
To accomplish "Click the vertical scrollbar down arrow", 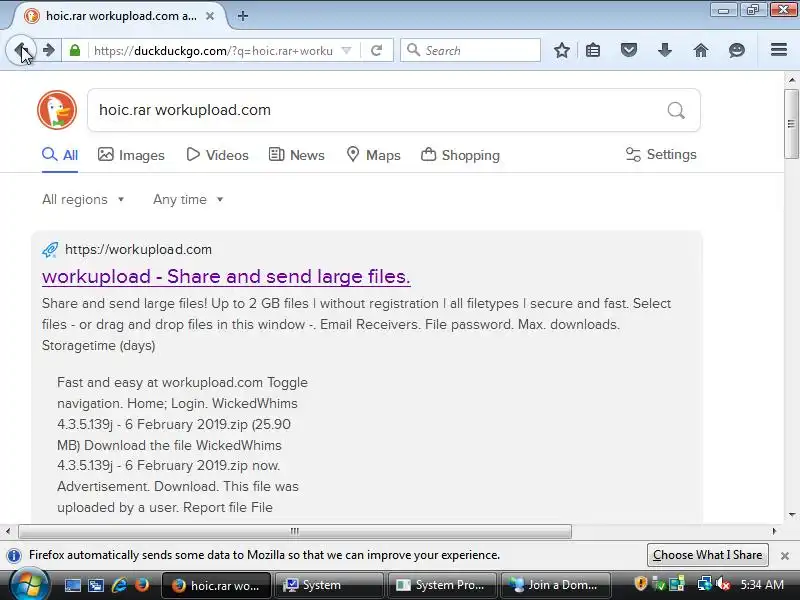I will pos(792,515).
